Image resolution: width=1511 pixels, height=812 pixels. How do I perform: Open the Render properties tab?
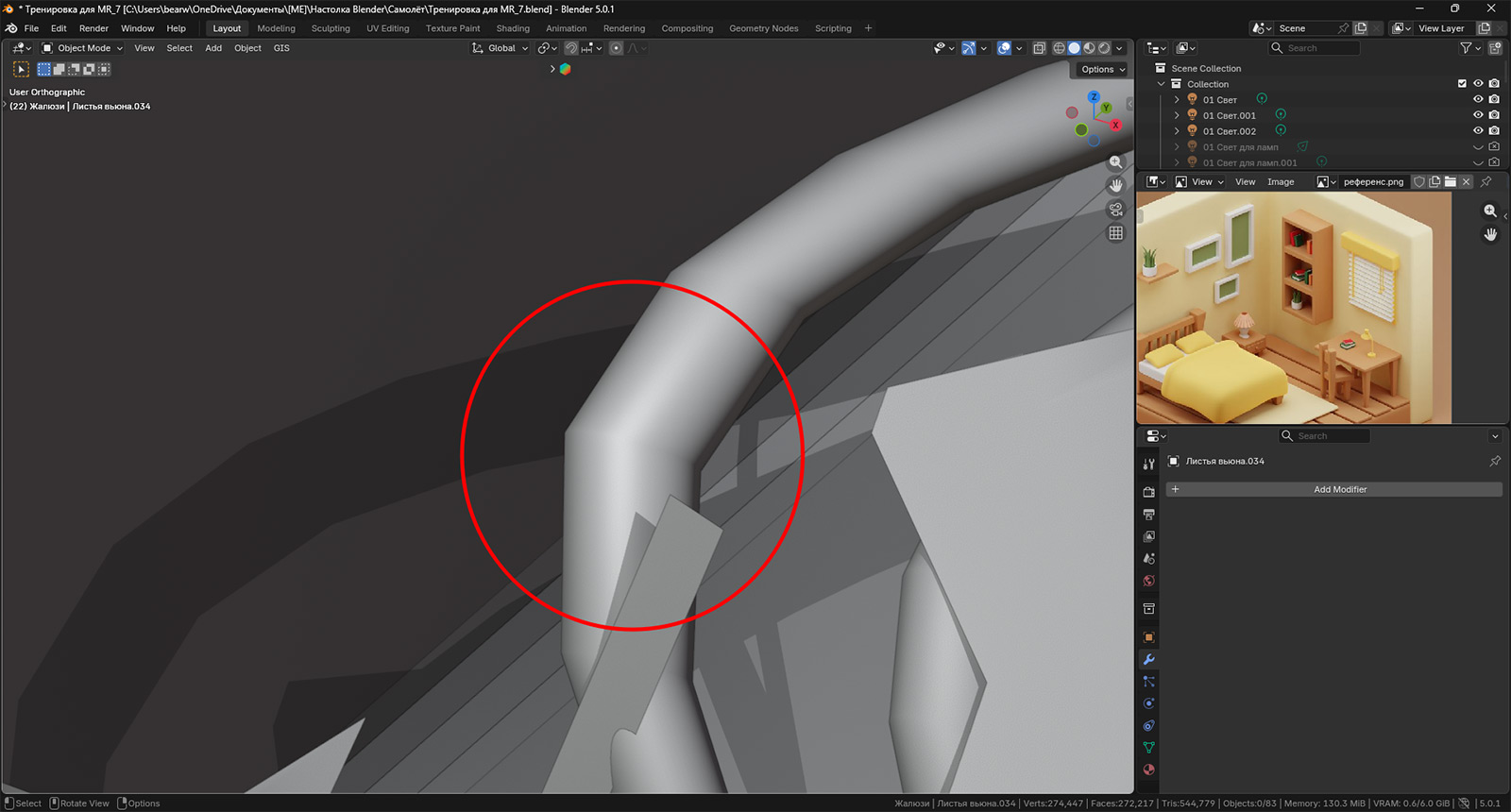[1148, 492]
